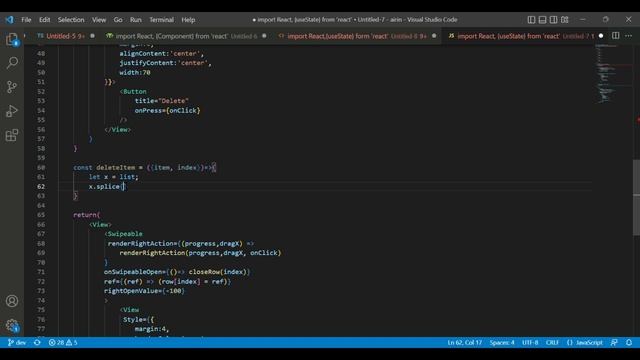Change end-of-line sequence CRLF

point(552,342)
